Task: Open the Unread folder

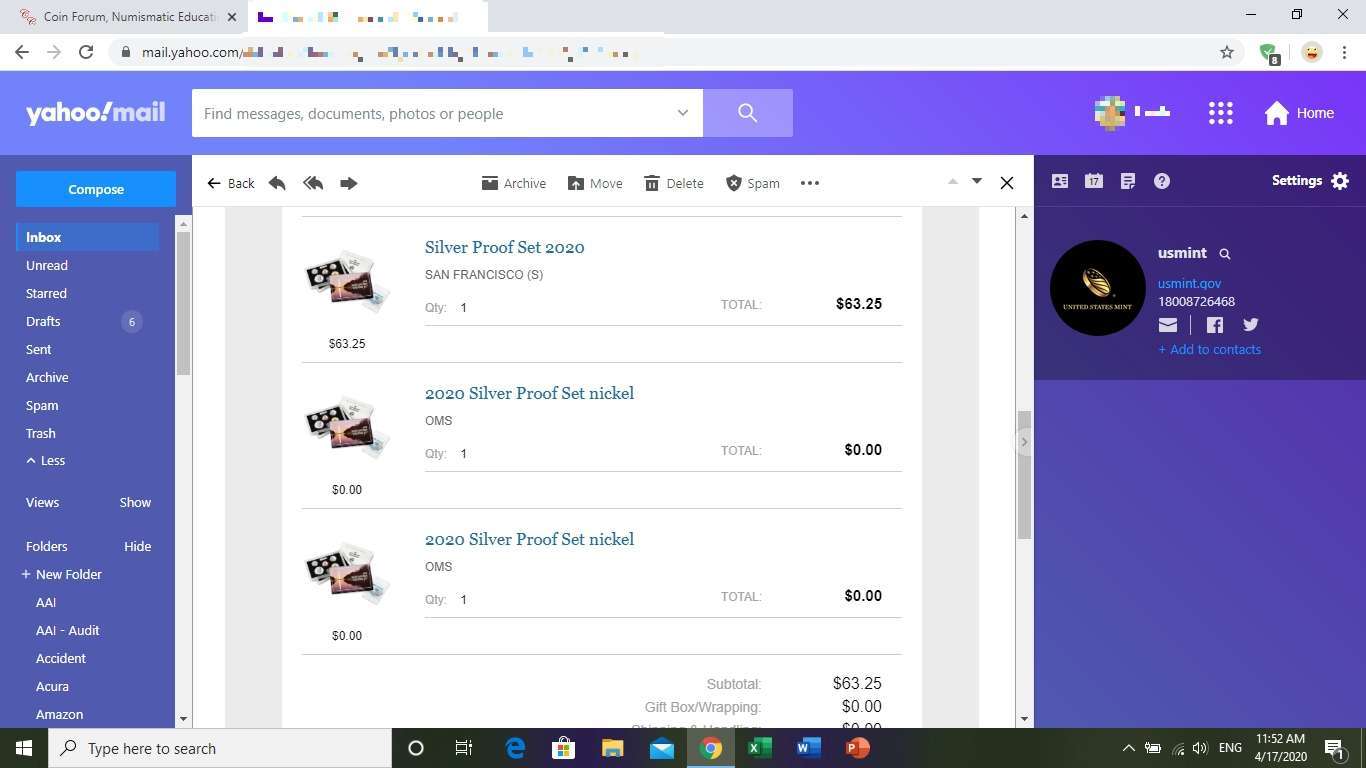Action: (47, 265)
